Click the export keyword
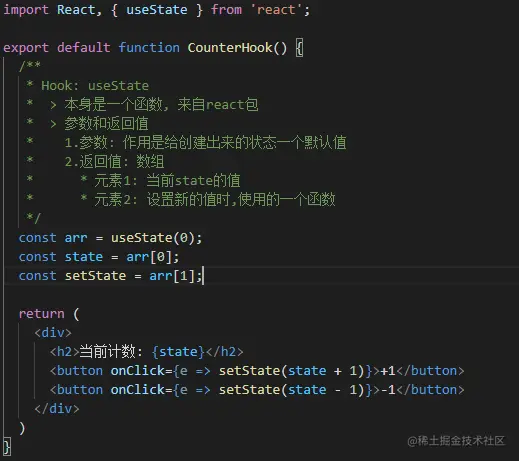 (x=26, y=48)
